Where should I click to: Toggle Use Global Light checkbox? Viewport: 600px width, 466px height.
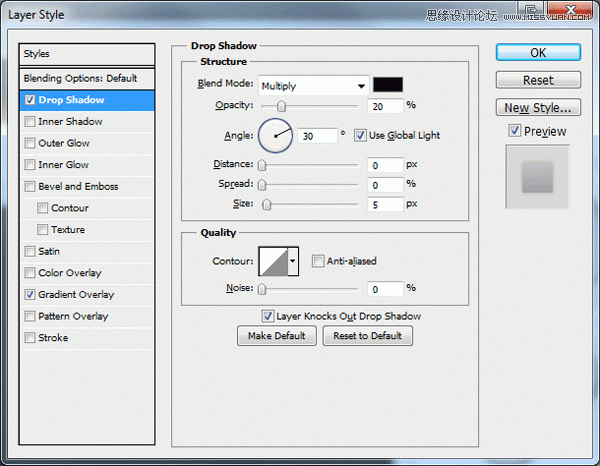coord(360,135)
